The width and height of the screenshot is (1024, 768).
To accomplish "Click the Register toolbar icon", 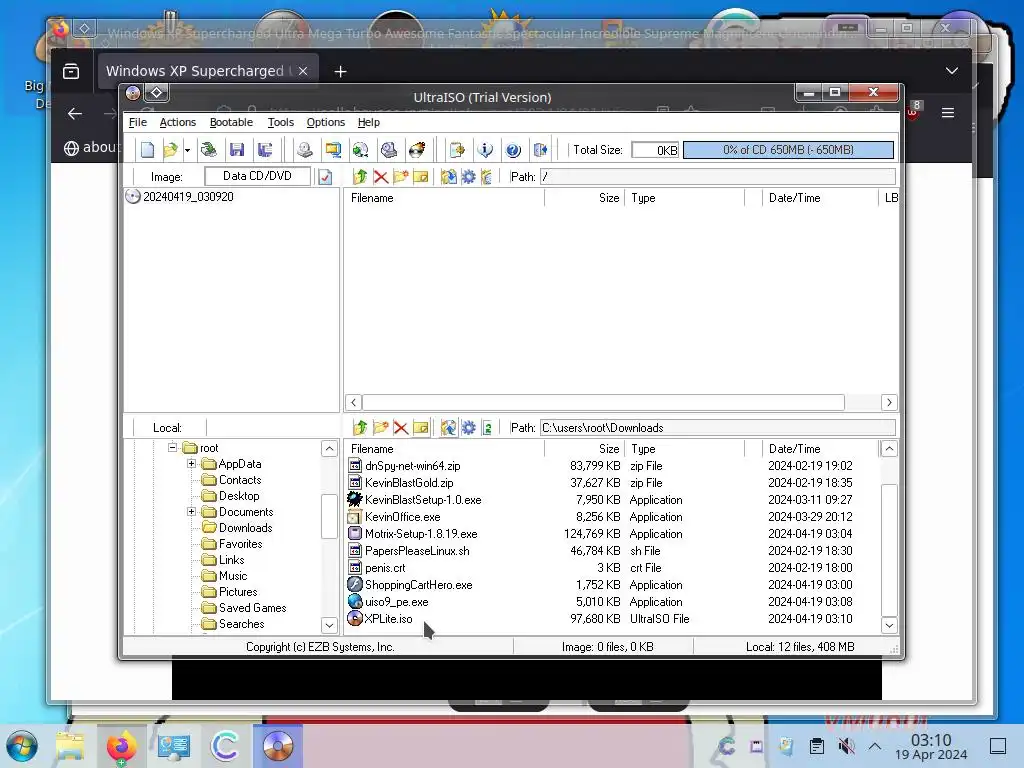I will [x=457, y=150].
